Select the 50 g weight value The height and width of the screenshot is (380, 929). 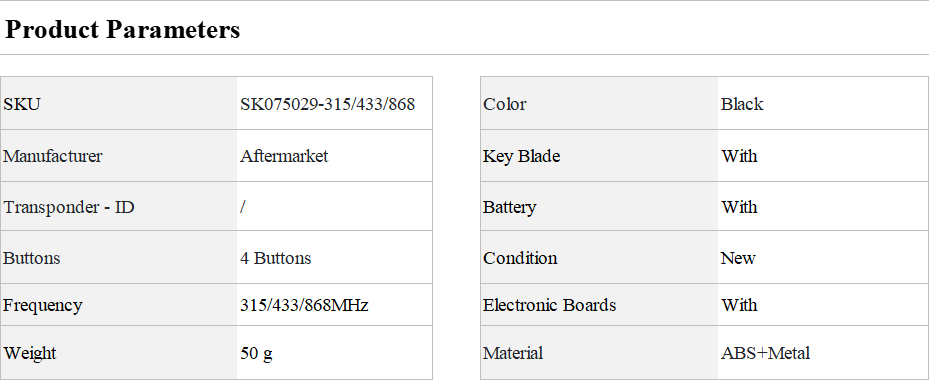coord(257,353)
